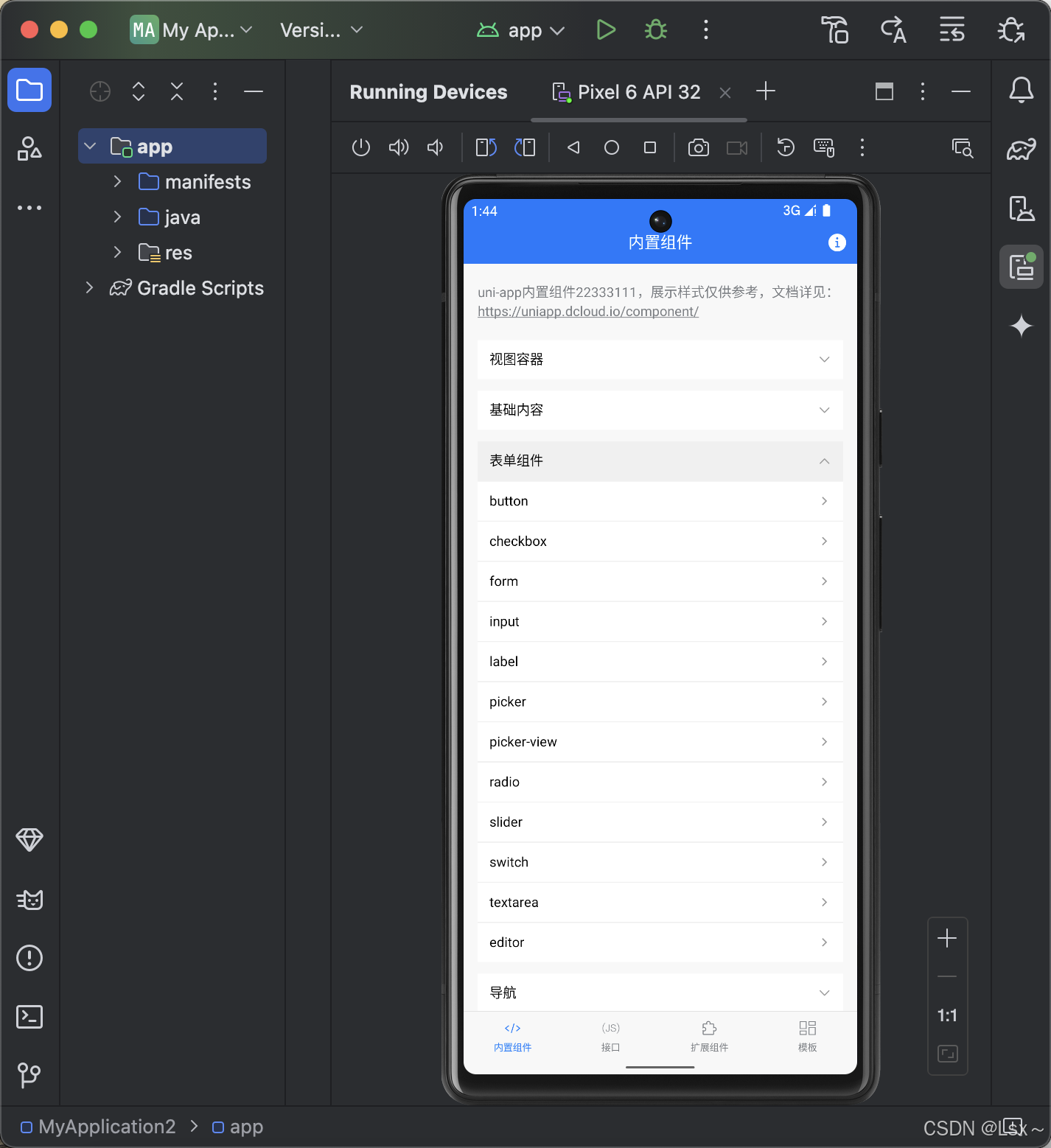Collapse all project tree nodes

tap(177, 91)
